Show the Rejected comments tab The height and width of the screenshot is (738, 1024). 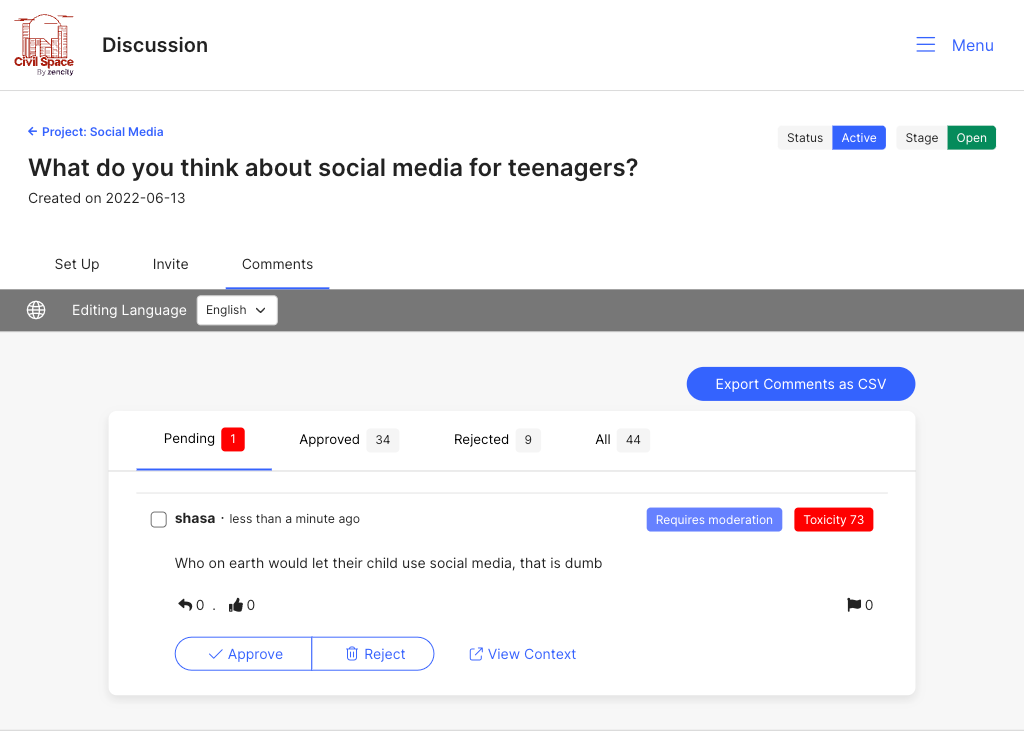coord(497,440)
